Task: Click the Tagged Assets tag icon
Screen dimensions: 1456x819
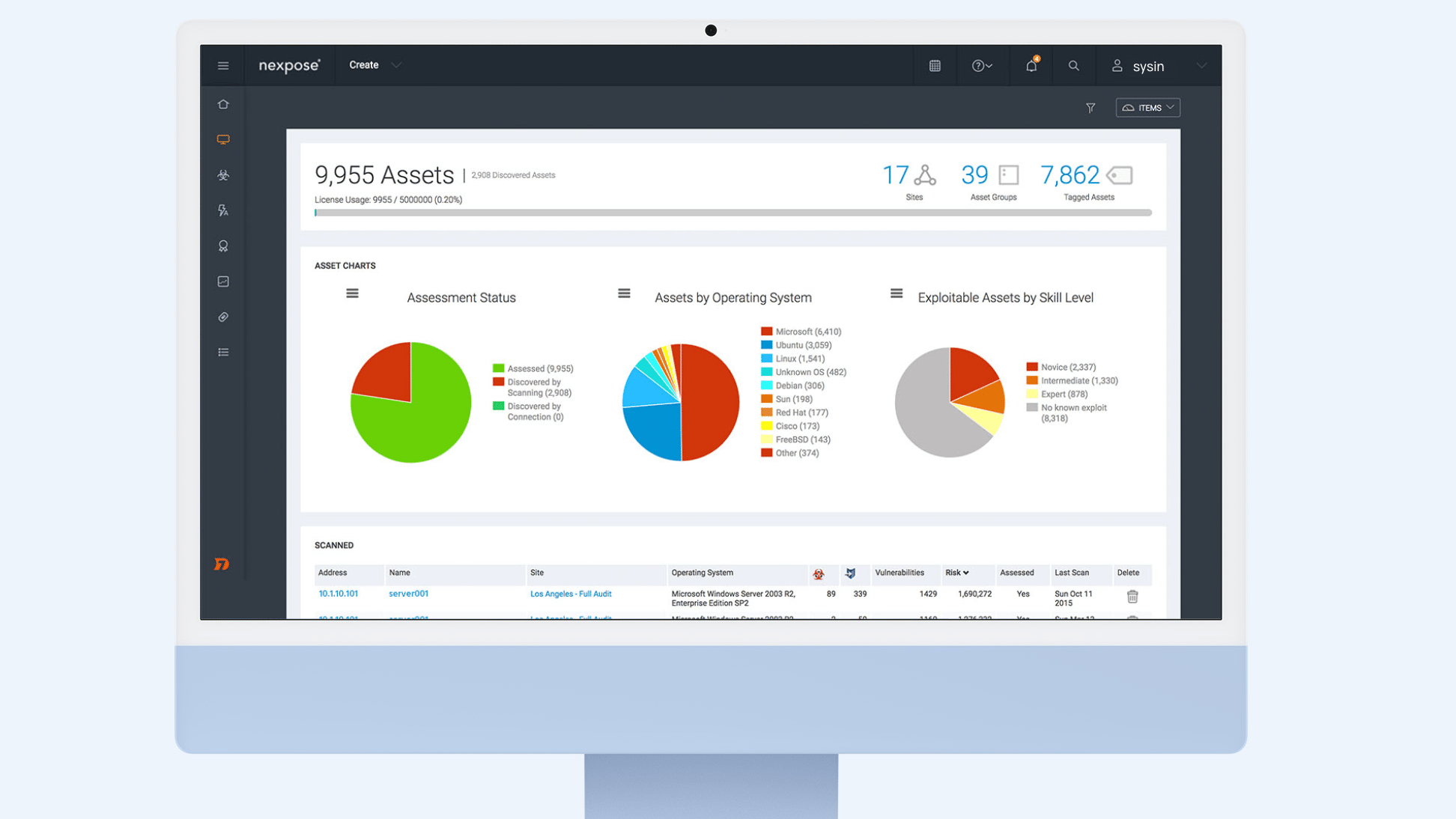Action: [x=1120, y=175]
